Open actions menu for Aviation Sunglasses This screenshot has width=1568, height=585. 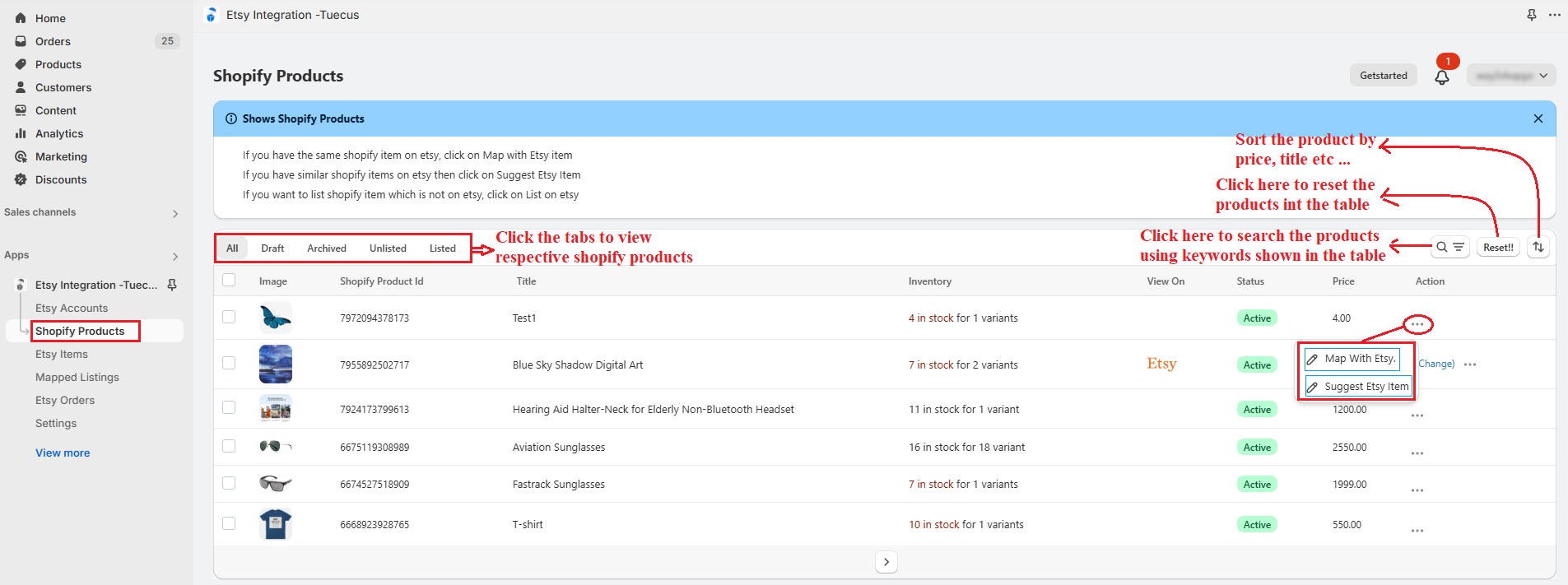(1417, 453)
